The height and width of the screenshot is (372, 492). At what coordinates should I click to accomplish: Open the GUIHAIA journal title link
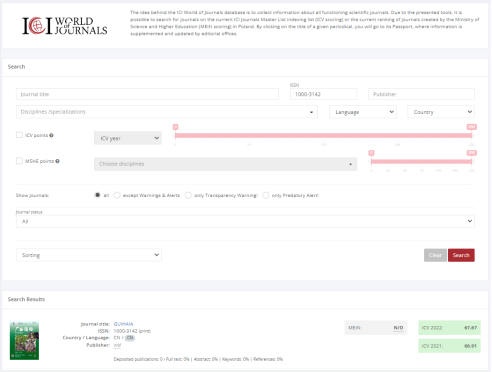coord(123,324)
